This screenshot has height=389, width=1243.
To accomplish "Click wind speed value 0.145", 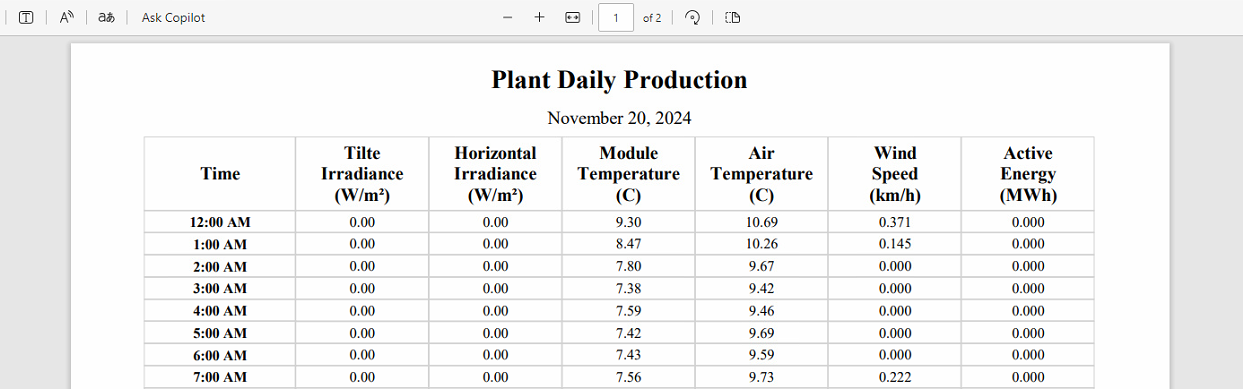I will [x=895, y=244].
